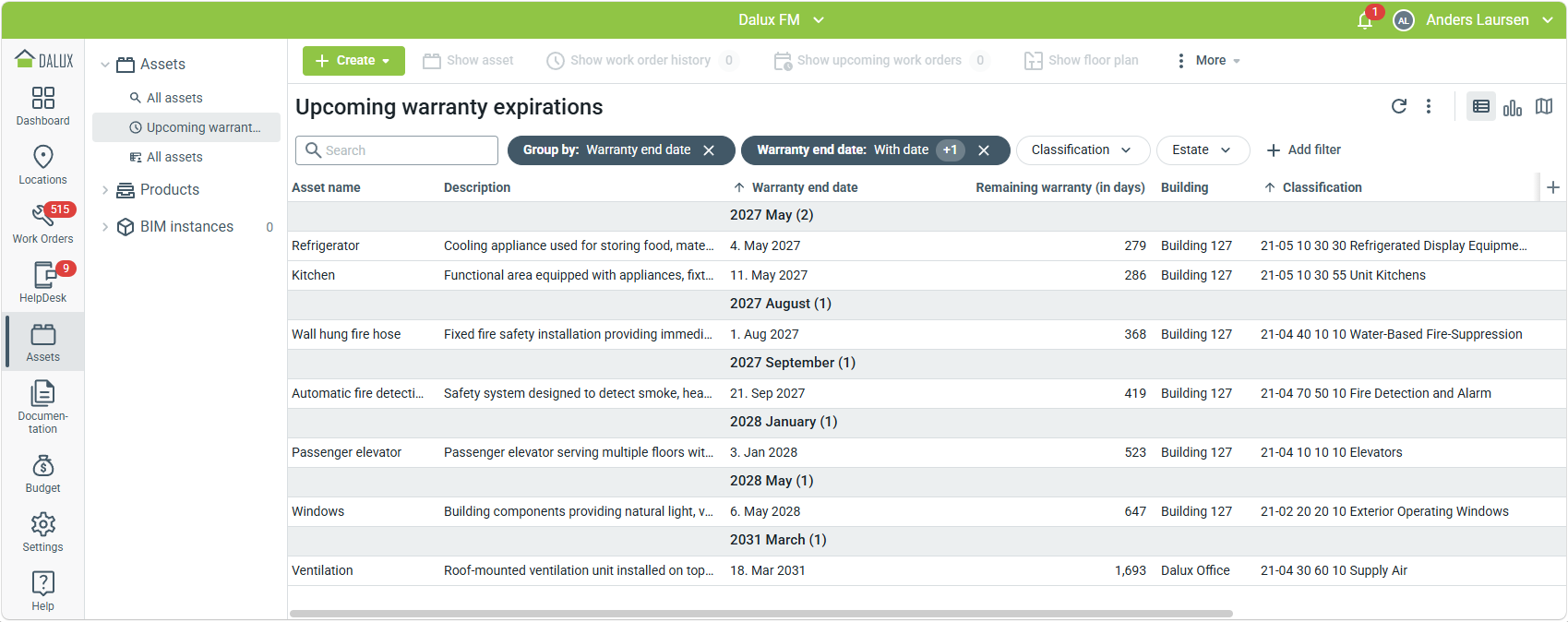Open the Dalux FM module dropdown
1568x622 pixels.
tap(782, 20)
